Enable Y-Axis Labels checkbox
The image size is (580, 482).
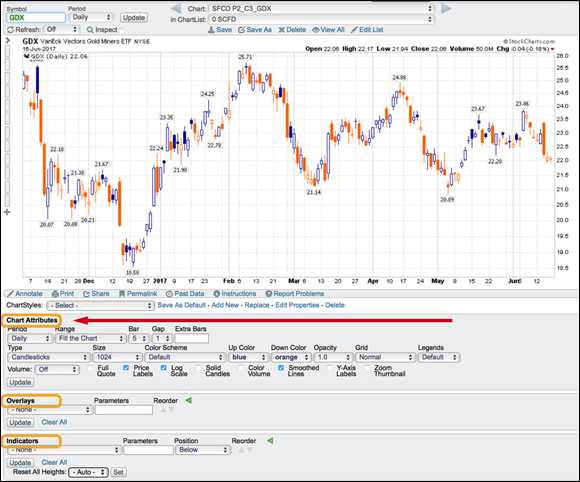point(329,368)
